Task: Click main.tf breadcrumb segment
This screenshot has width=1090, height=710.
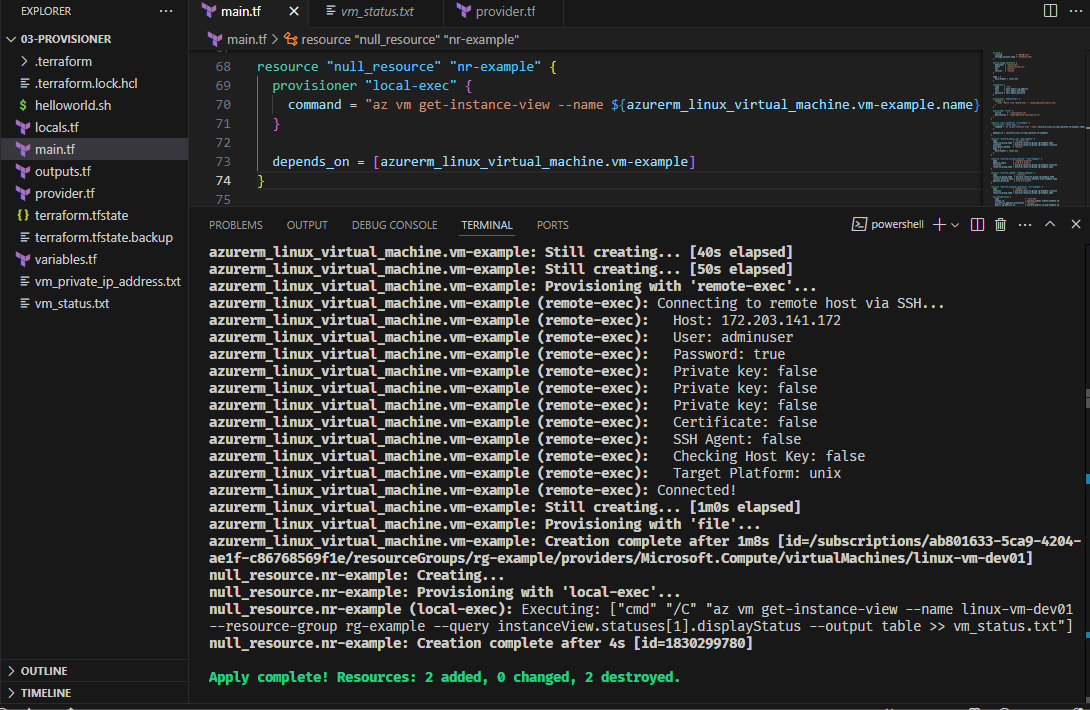Action: click(247, 40)
